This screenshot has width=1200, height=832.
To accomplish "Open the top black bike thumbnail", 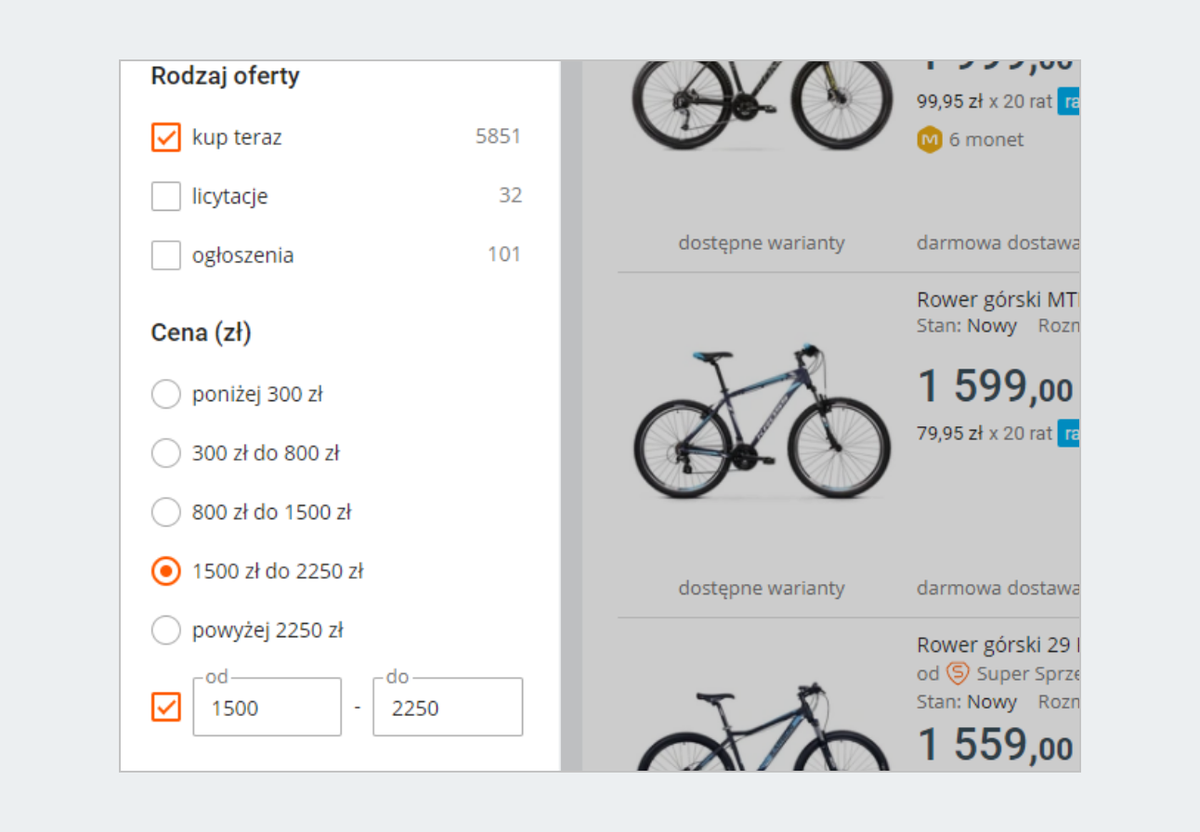I will click(x=761, y=100).
